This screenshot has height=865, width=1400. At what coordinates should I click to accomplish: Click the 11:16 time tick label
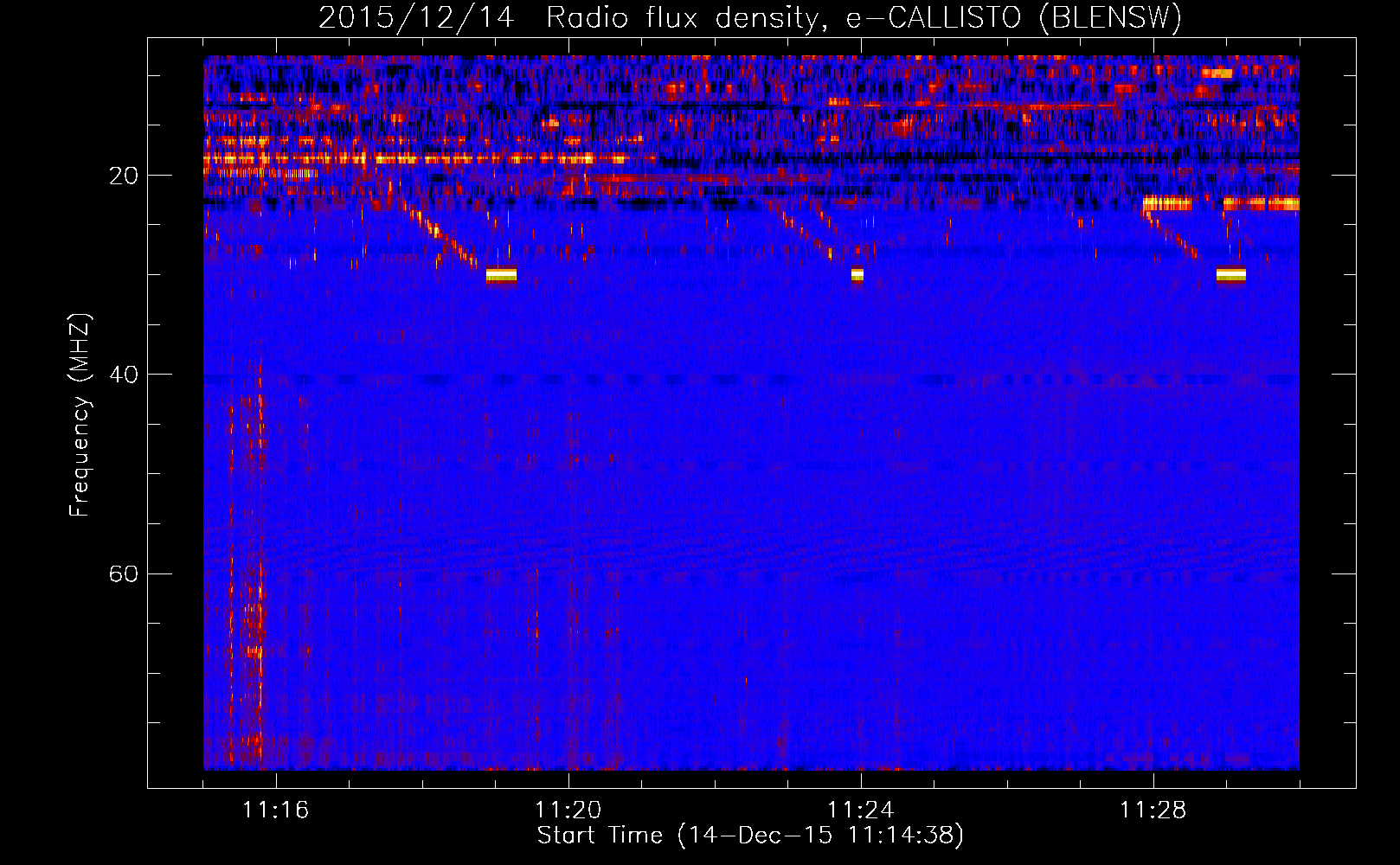[x=275, y=811]
